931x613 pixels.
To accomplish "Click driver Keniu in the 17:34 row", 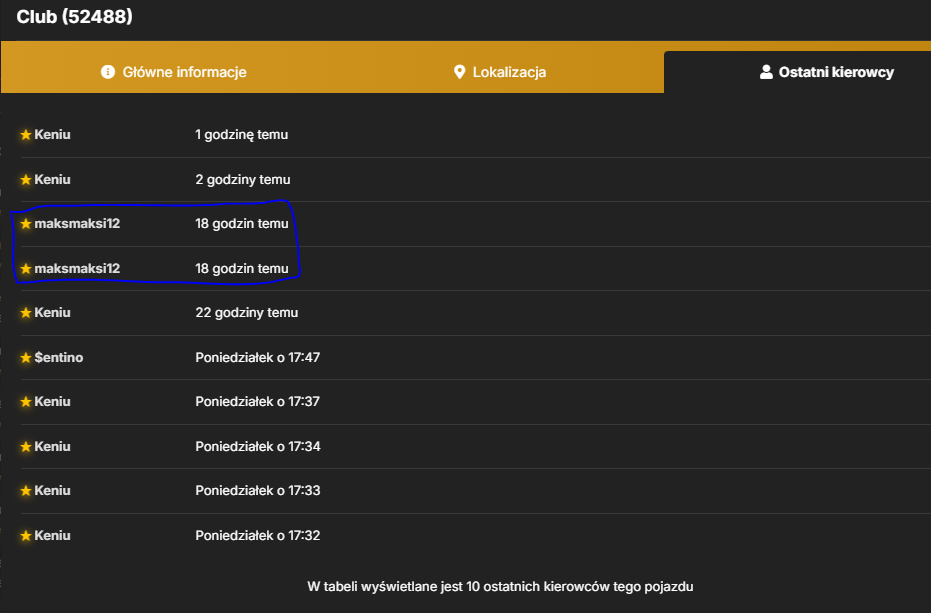I will pyautogui.click(x=52, y=446).
